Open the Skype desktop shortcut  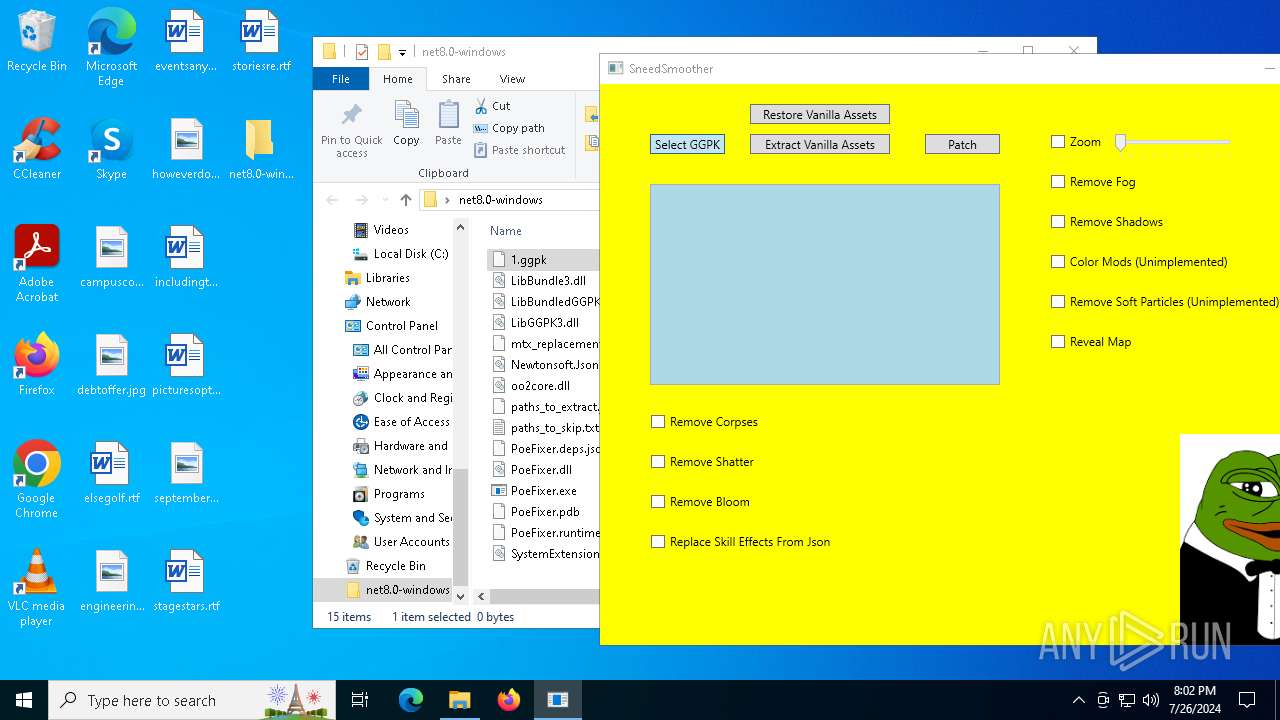pyautogui.click(x=111, y=148)
